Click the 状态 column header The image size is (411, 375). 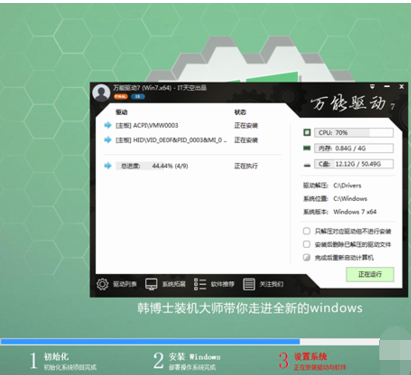click(x=240, y=112)
